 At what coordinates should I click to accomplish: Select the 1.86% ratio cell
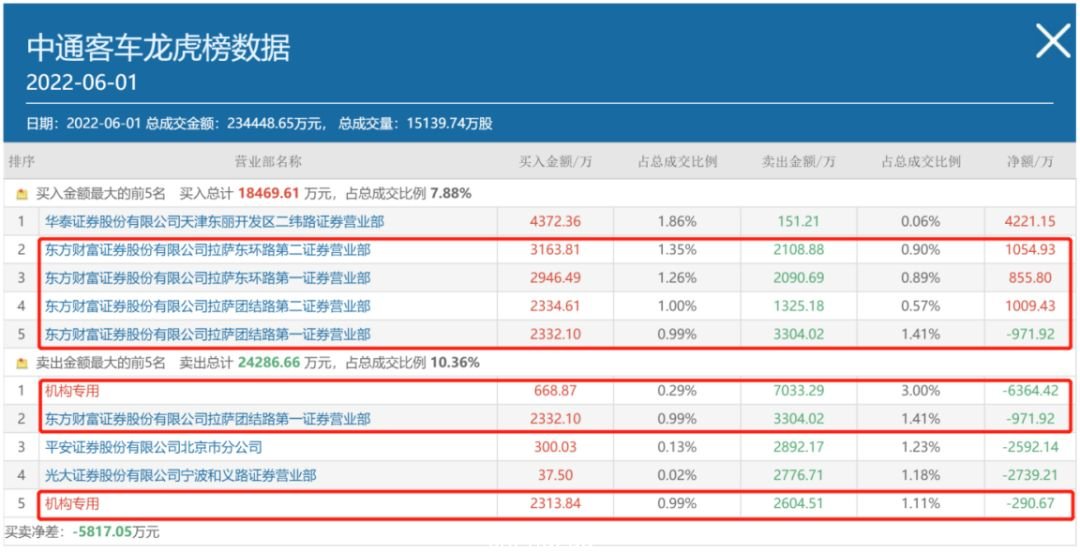pyautogui.click(x=678, y=222)
